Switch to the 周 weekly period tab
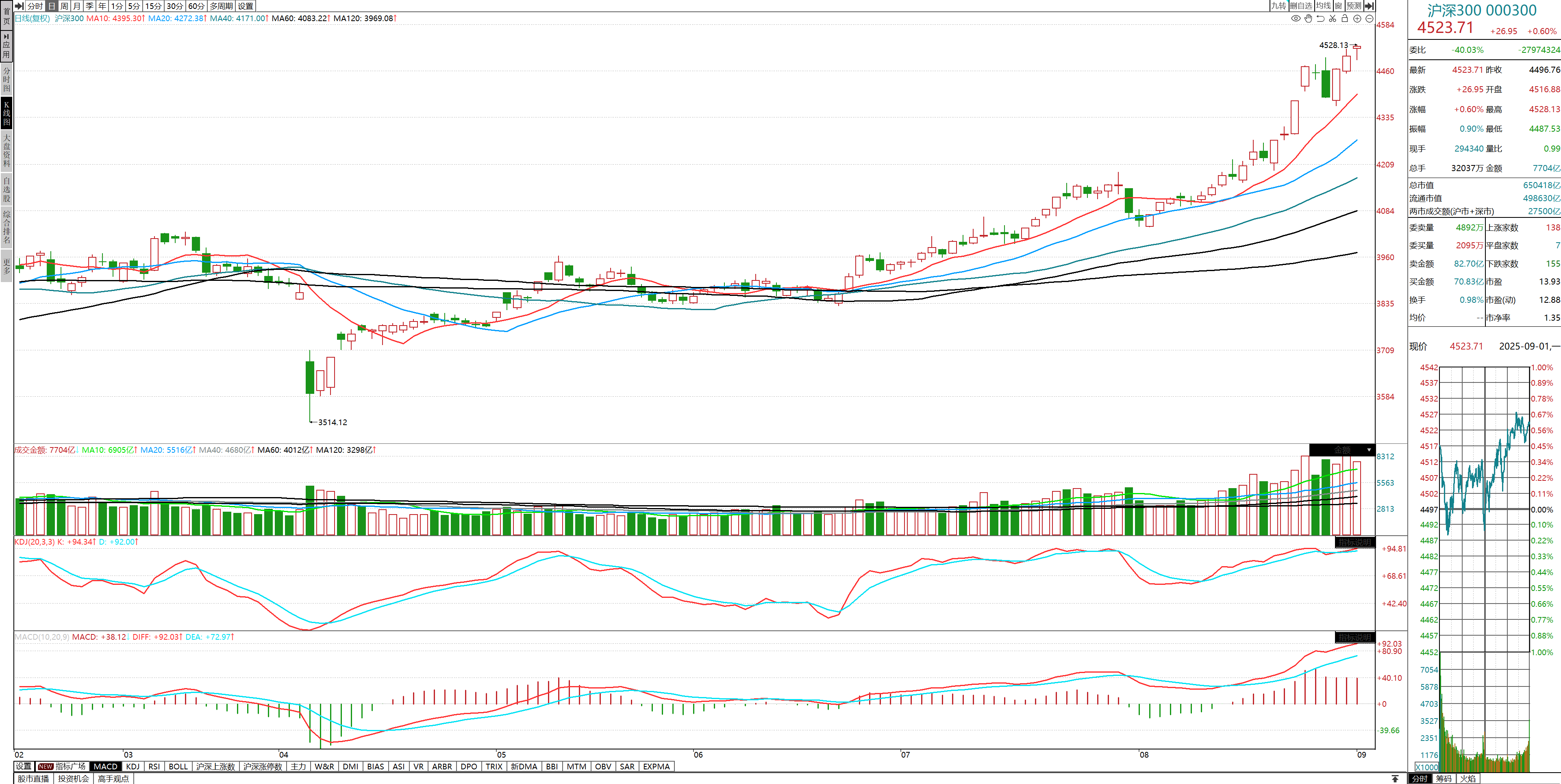 [64, 5]
